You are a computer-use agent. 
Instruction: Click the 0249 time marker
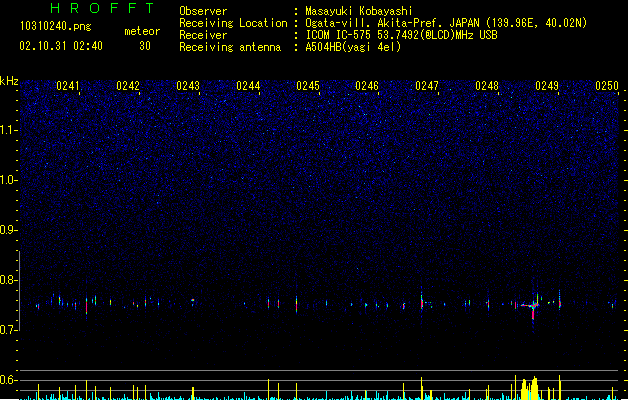[x=547, y=86]
